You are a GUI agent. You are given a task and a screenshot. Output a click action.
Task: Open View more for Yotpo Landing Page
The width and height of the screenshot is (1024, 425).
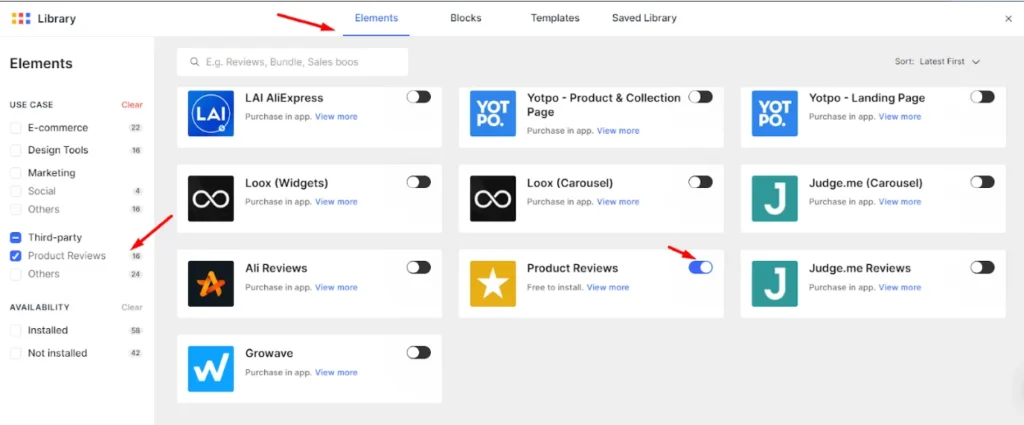(x=900, y=117)
